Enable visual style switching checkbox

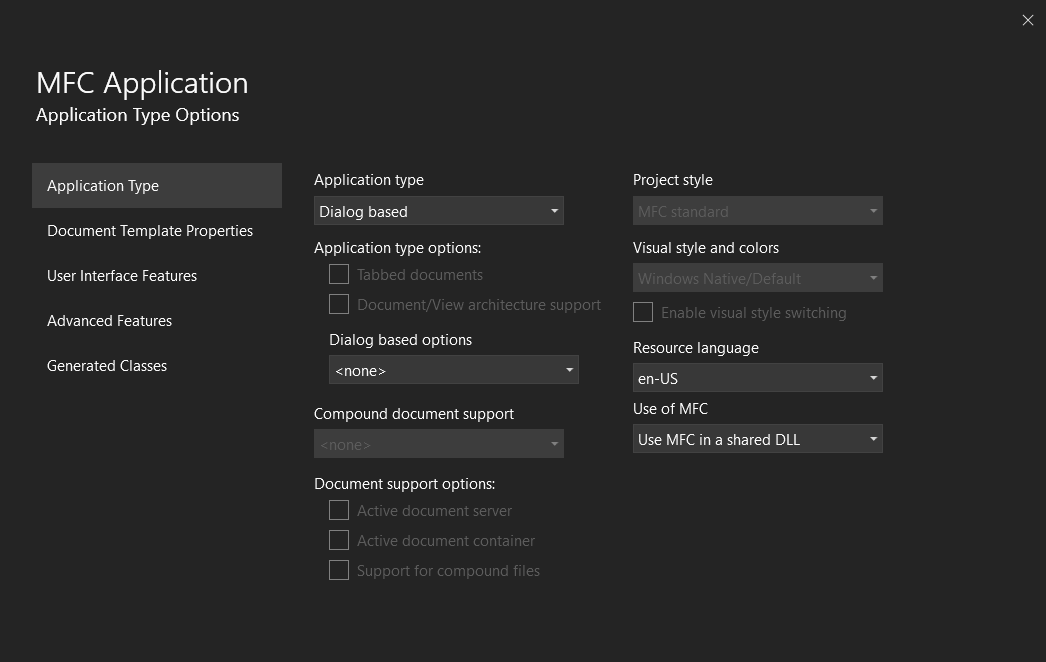point(643,312)
